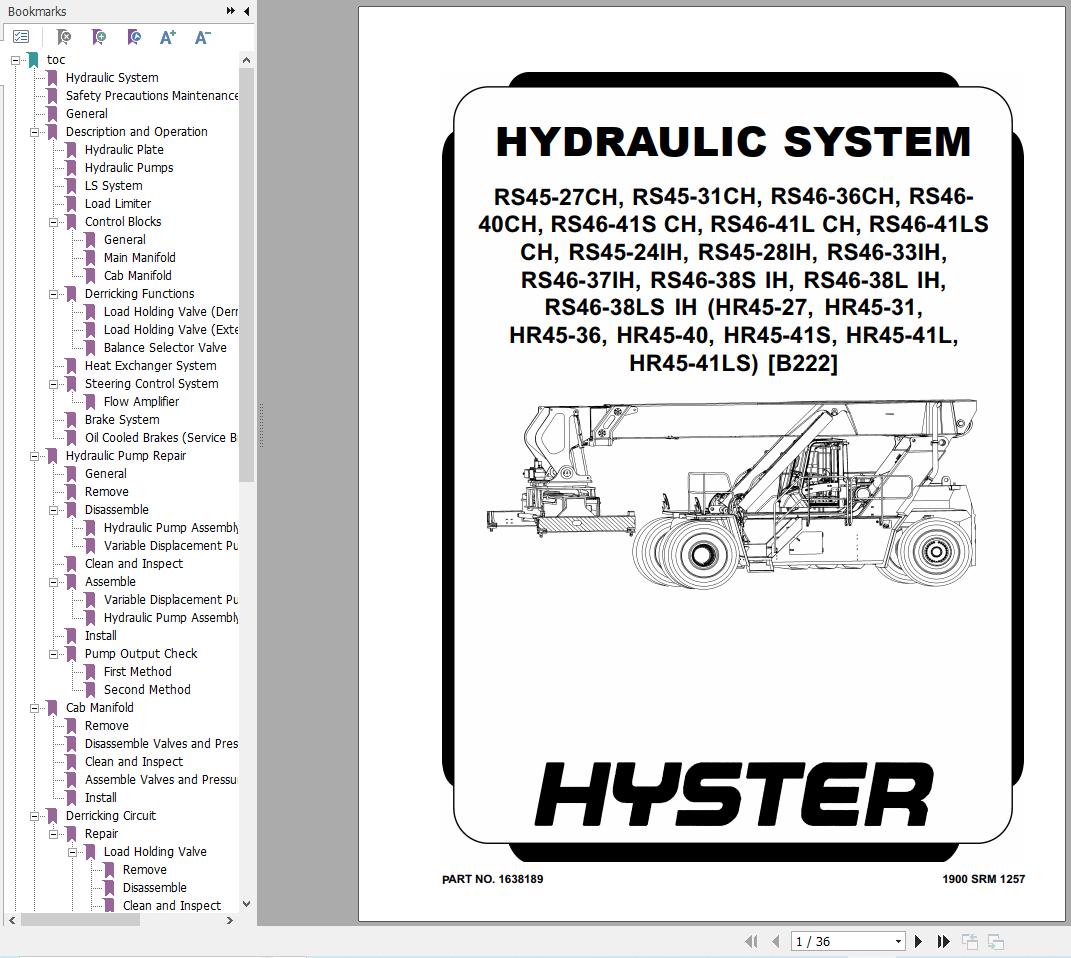This screenshot has width=1071, height=958.
Task: Collapse the Hydraulic Pump Repair section
Action: point(35,456)
